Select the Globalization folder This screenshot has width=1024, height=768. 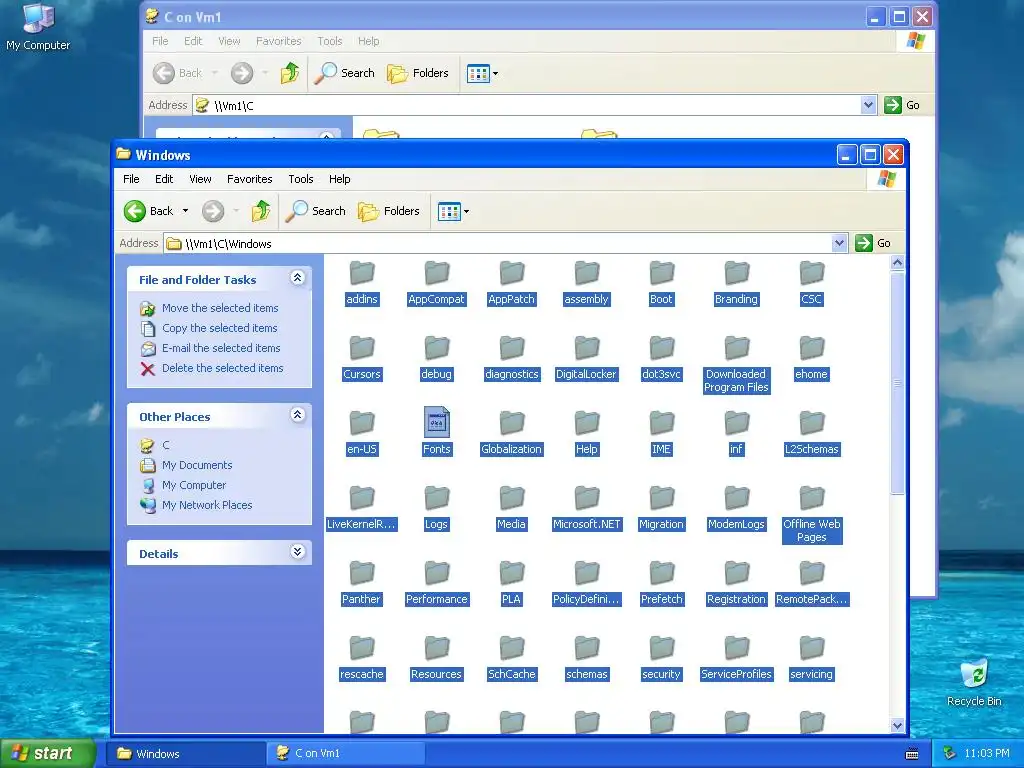[x=511, y=434]
